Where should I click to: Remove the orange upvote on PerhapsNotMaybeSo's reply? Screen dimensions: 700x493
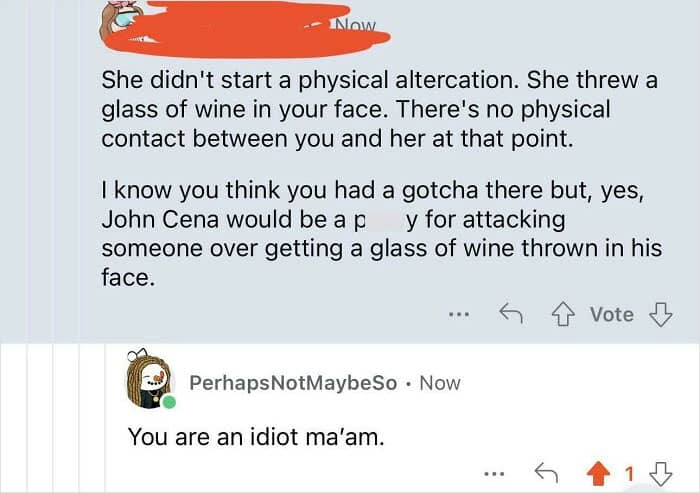(599, 471)
